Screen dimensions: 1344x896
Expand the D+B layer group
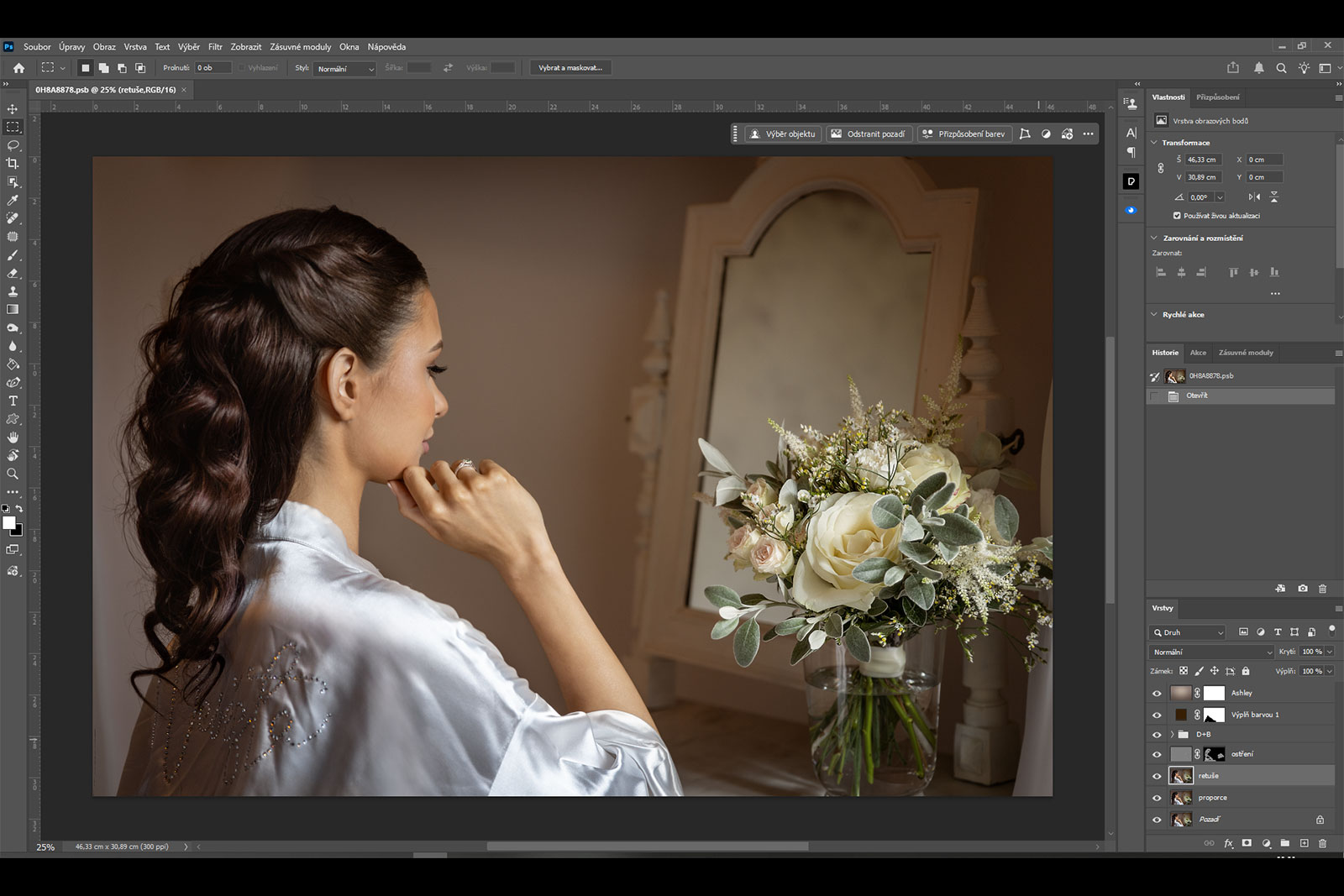pyautogui.click(x=1173, y=734)
